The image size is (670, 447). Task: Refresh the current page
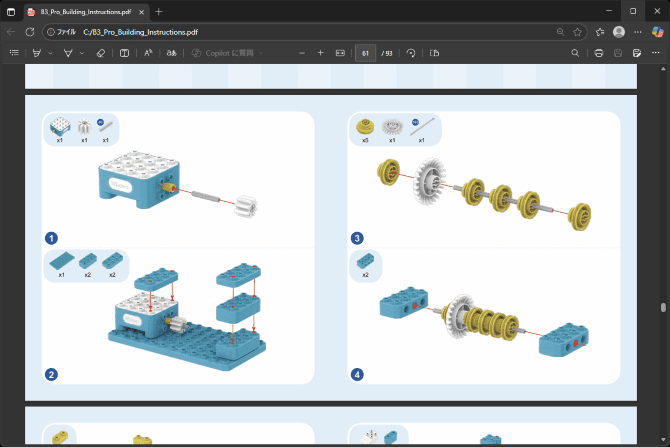[x=29, y=31]
